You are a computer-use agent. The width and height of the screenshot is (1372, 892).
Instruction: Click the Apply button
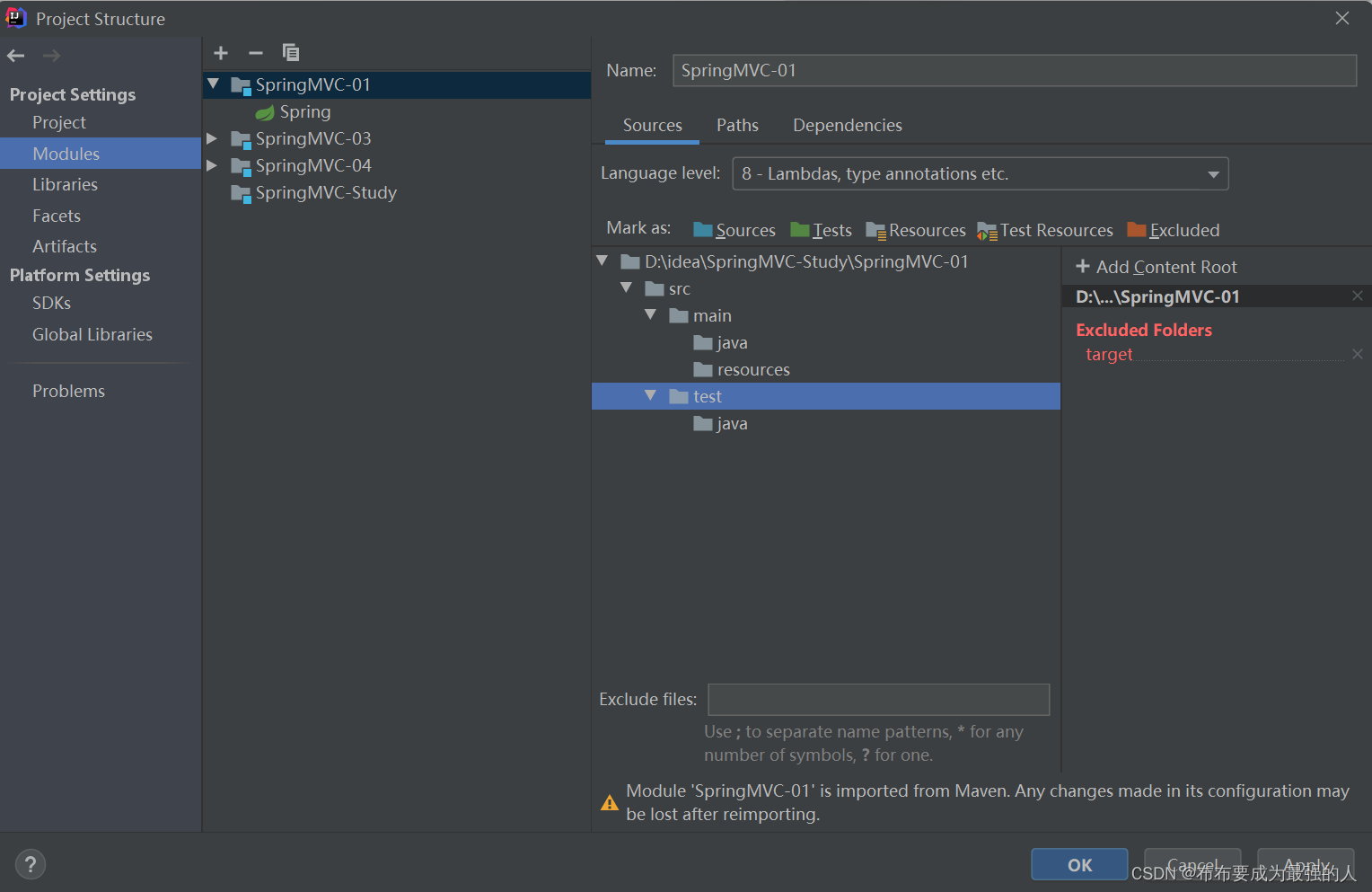[1306, 864]
